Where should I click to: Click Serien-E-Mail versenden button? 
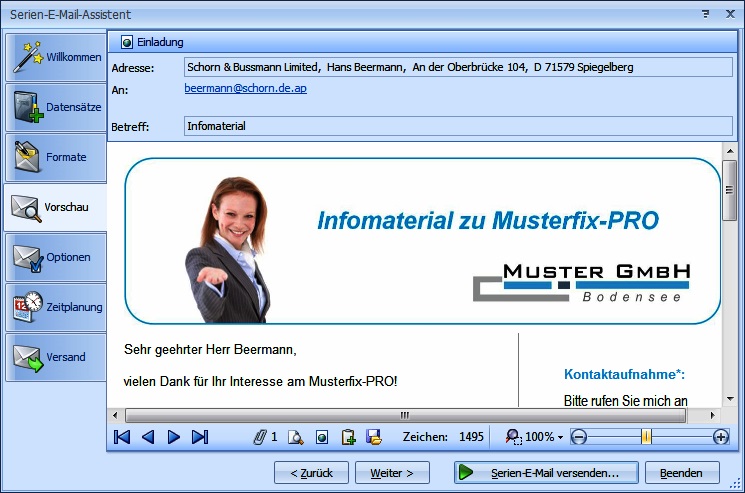(x=546, y=473)
